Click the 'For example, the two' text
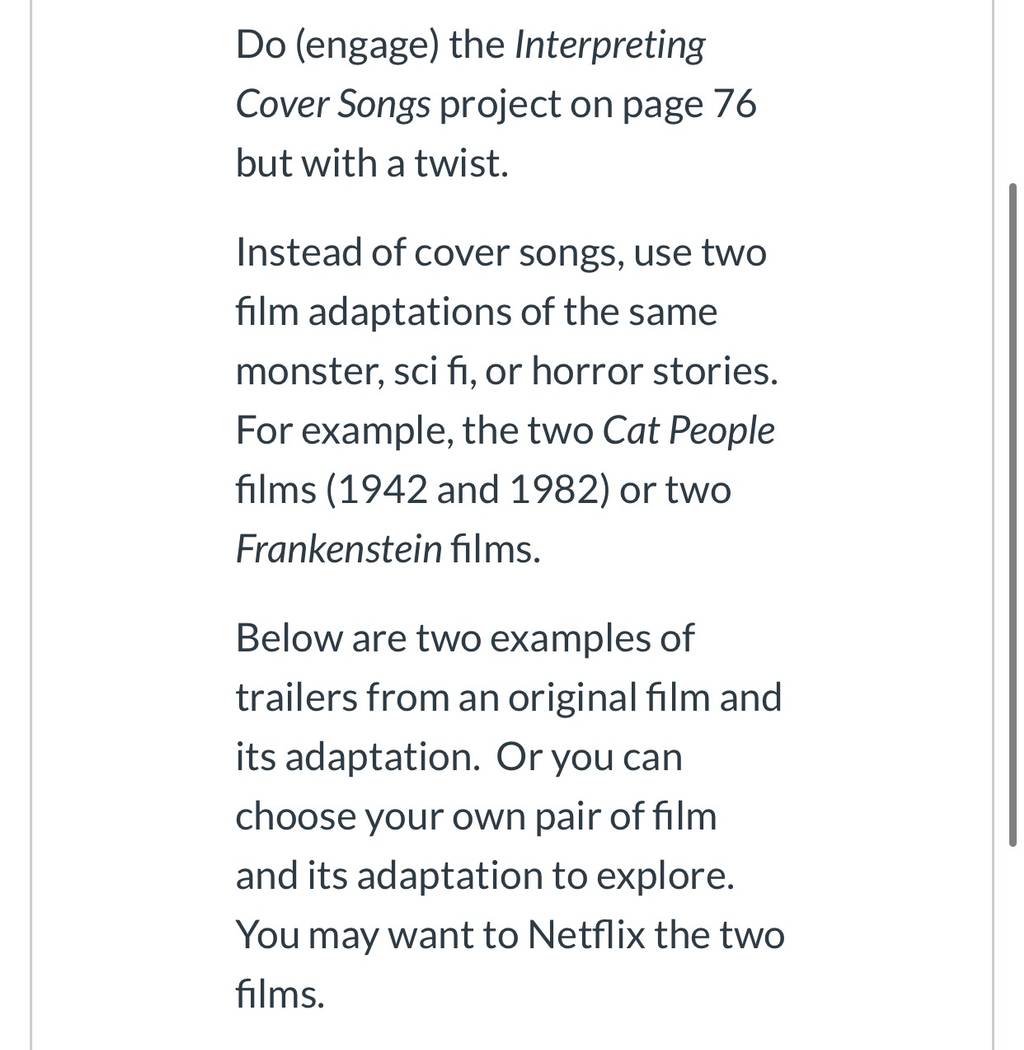The width and height of the screenshot is (1024, 1050). pyautogui.click(x=415, y=431)
